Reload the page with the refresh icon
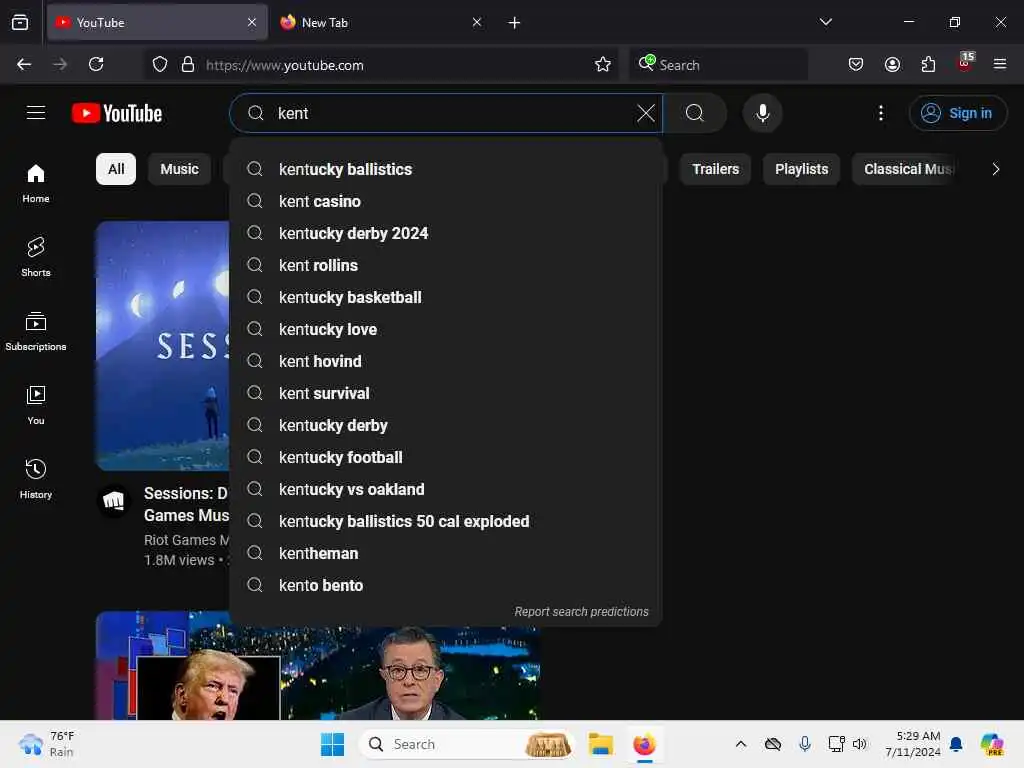Screen dimensions: 1024x768 tap(96, 64)
